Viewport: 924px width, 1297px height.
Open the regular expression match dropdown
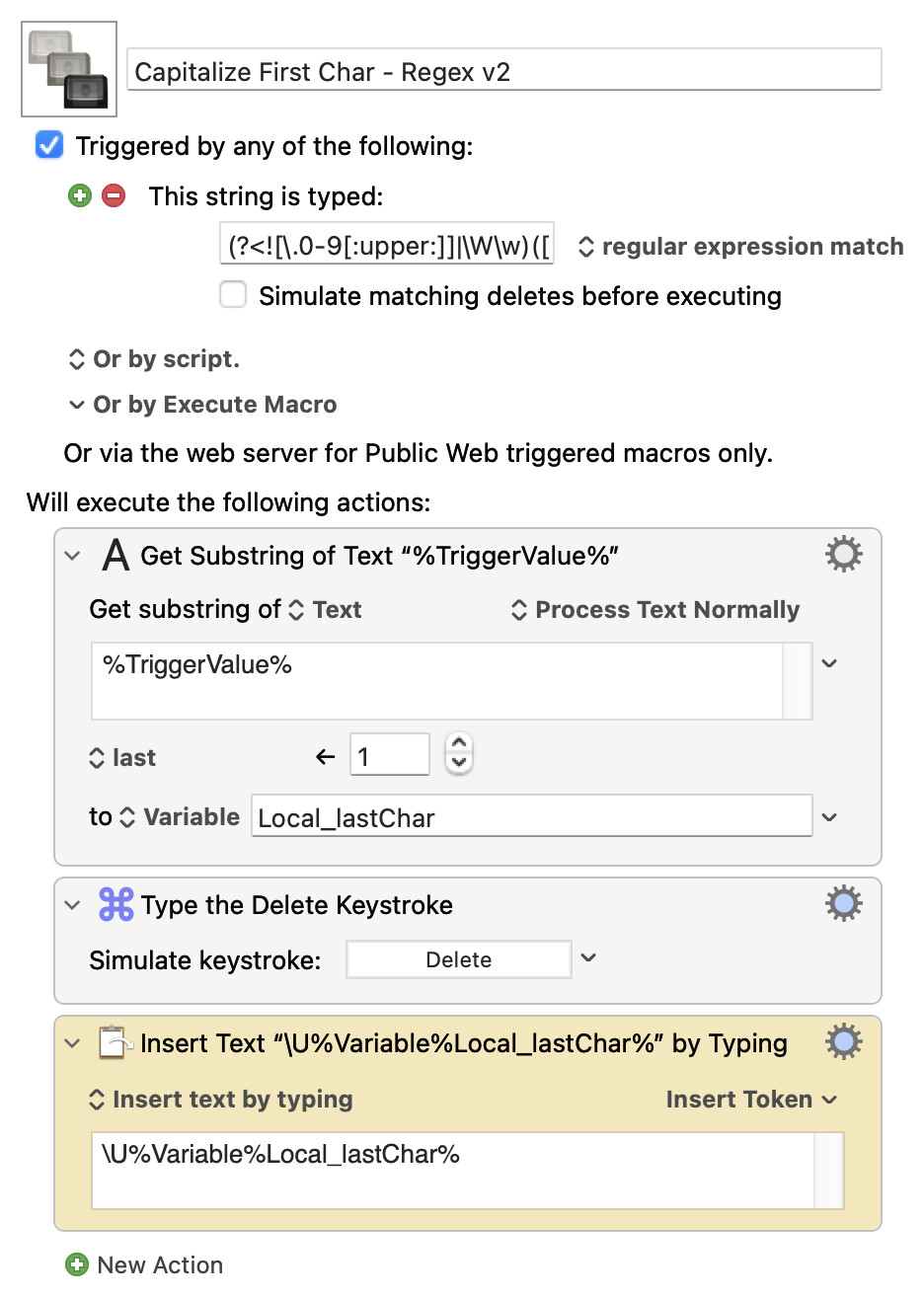pyautogui.click(x=740, y=247)
